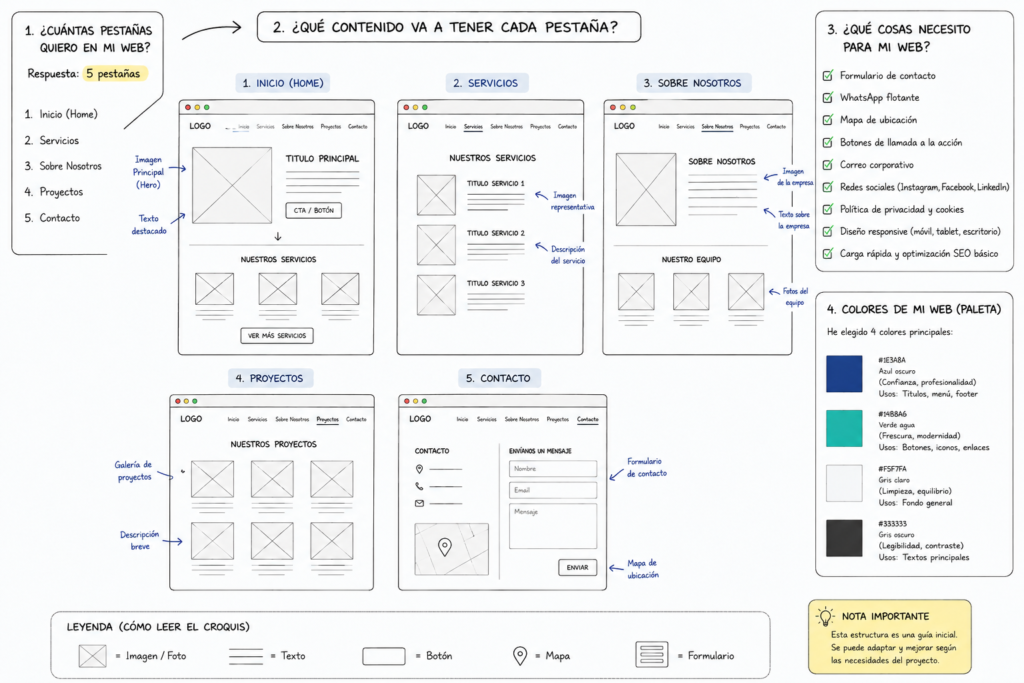
Task: Click the 'Galería de proyectos' annotation
Action: click(x=134, y=471)
